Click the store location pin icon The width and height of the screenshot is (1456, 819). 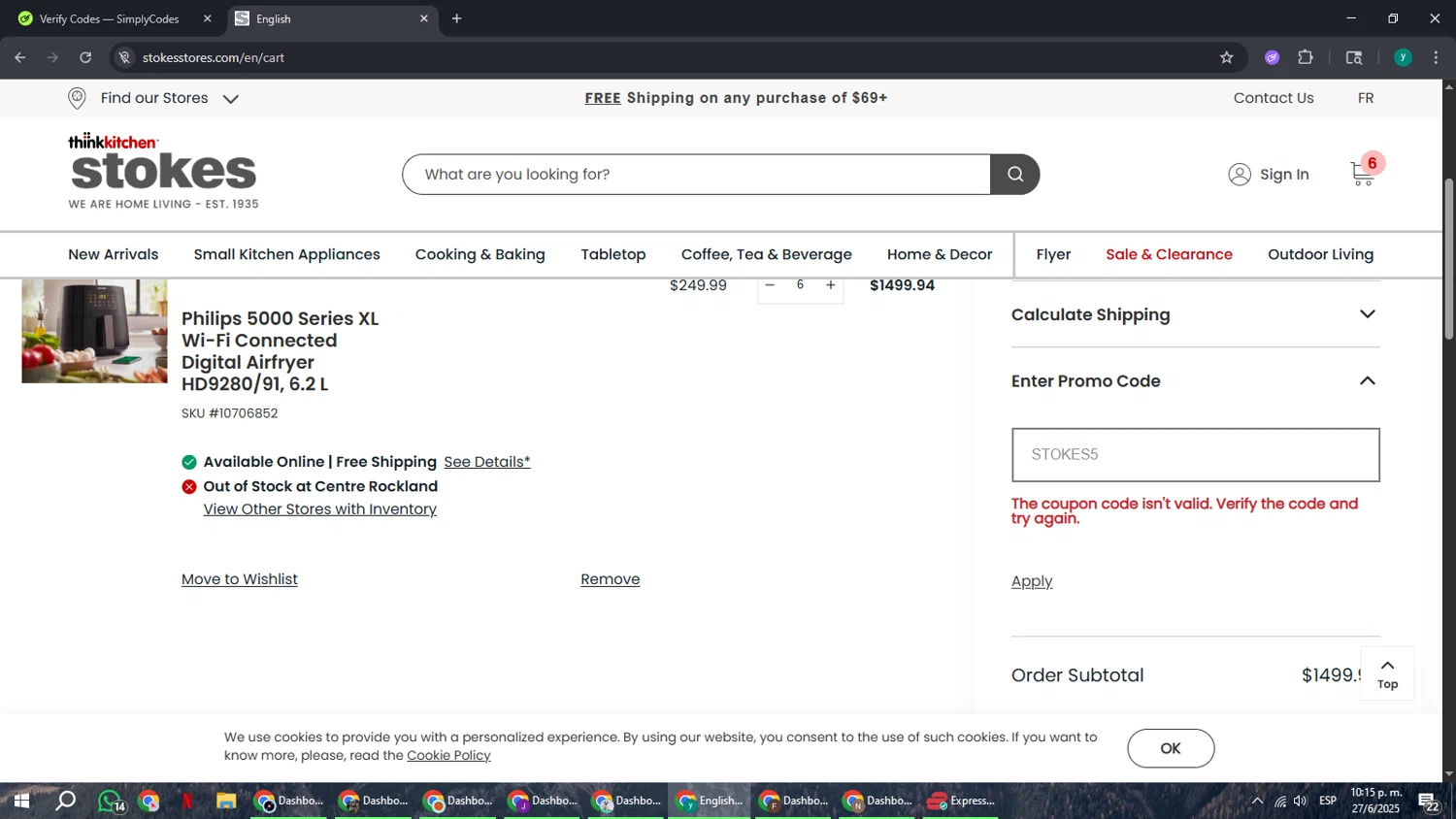tap(78, 98)
